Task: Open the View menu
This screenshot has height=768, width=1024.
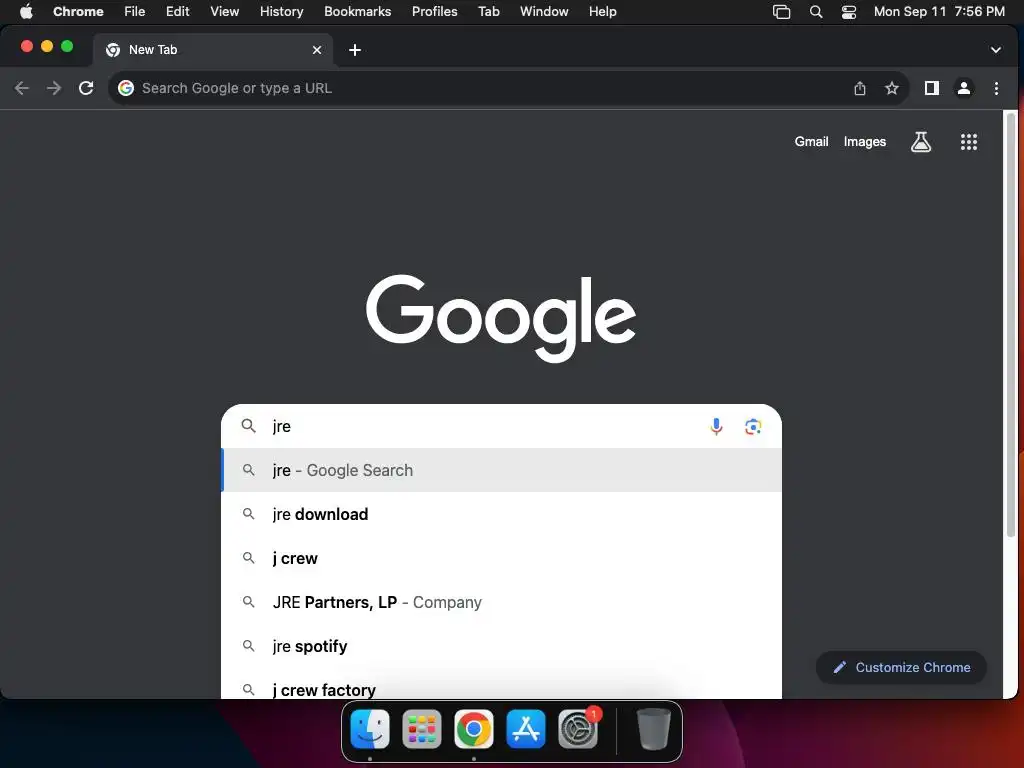Action: coord(225,12)
